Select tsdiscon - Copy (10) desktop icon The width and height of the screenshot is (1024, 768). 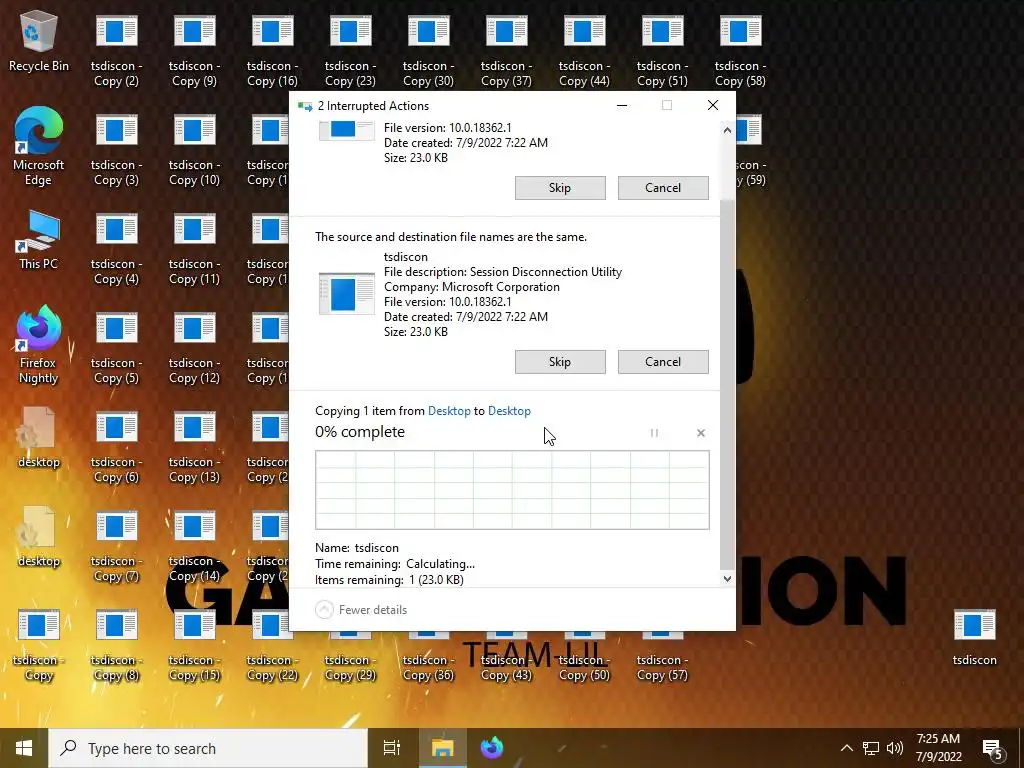coord(194,151)
